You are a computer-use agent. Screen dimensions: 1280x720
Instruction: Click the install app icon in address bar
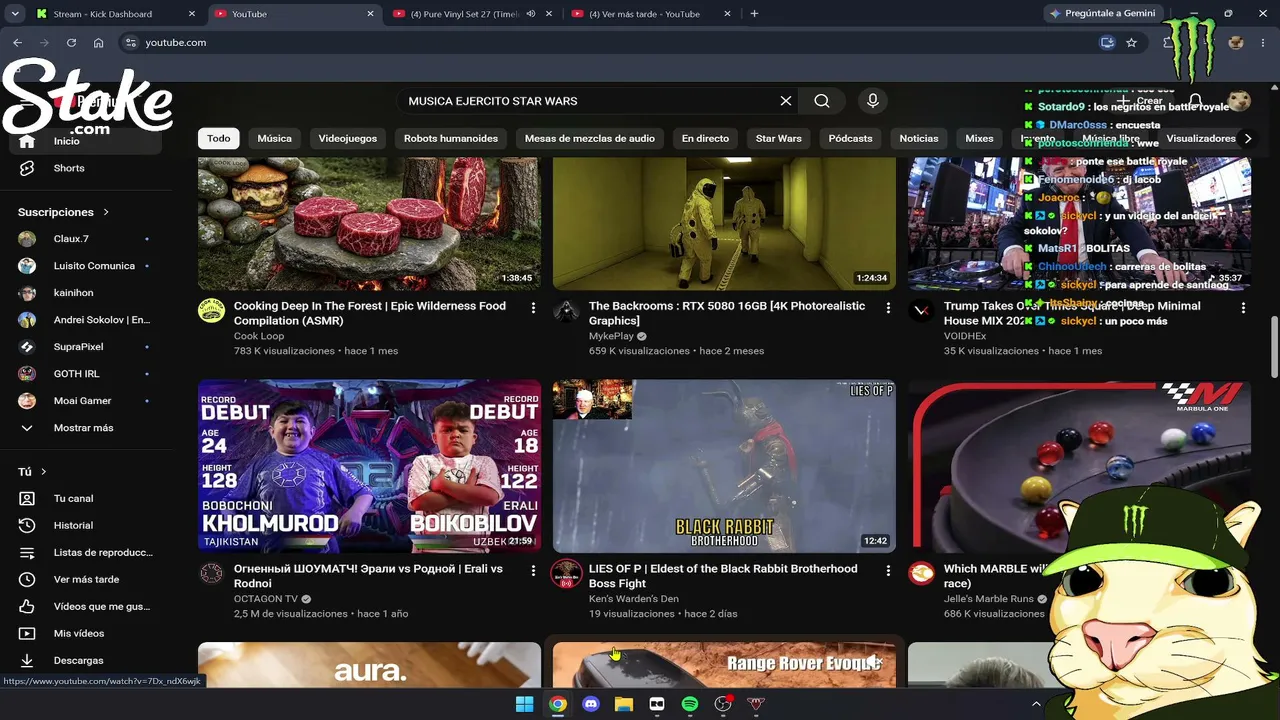pyautogui.click(x=1106, y=43)
